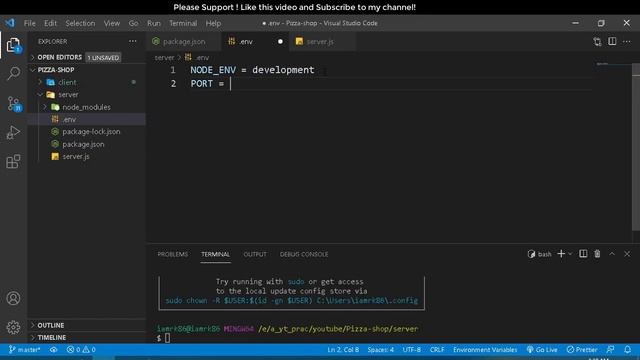Open the Search view in activity bar

[x=13, y=74]
